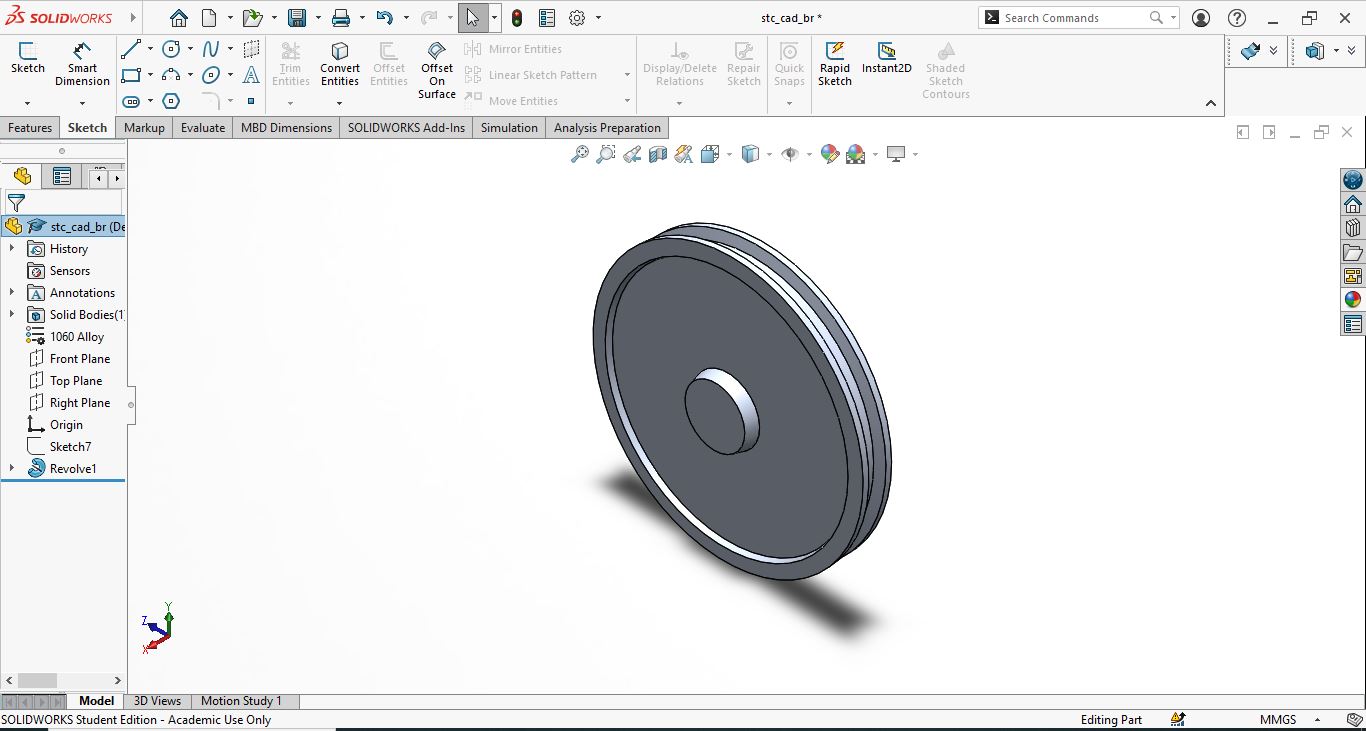1366x731 pixels.
Task: Open the Analysis Preparation tab
Action: pos(607,128)
